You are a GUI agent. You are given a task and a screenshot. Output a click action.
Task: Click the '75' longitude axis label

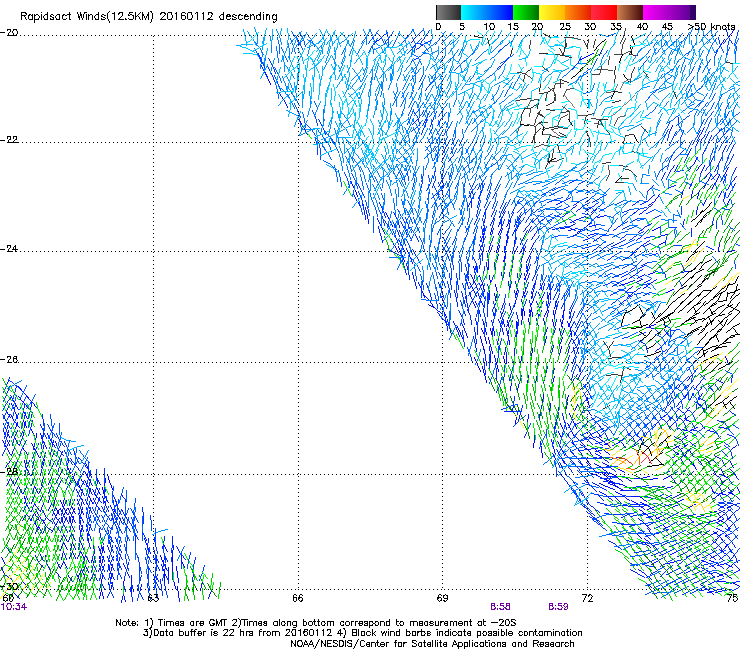pyautogui.click(x=733, y=599)
